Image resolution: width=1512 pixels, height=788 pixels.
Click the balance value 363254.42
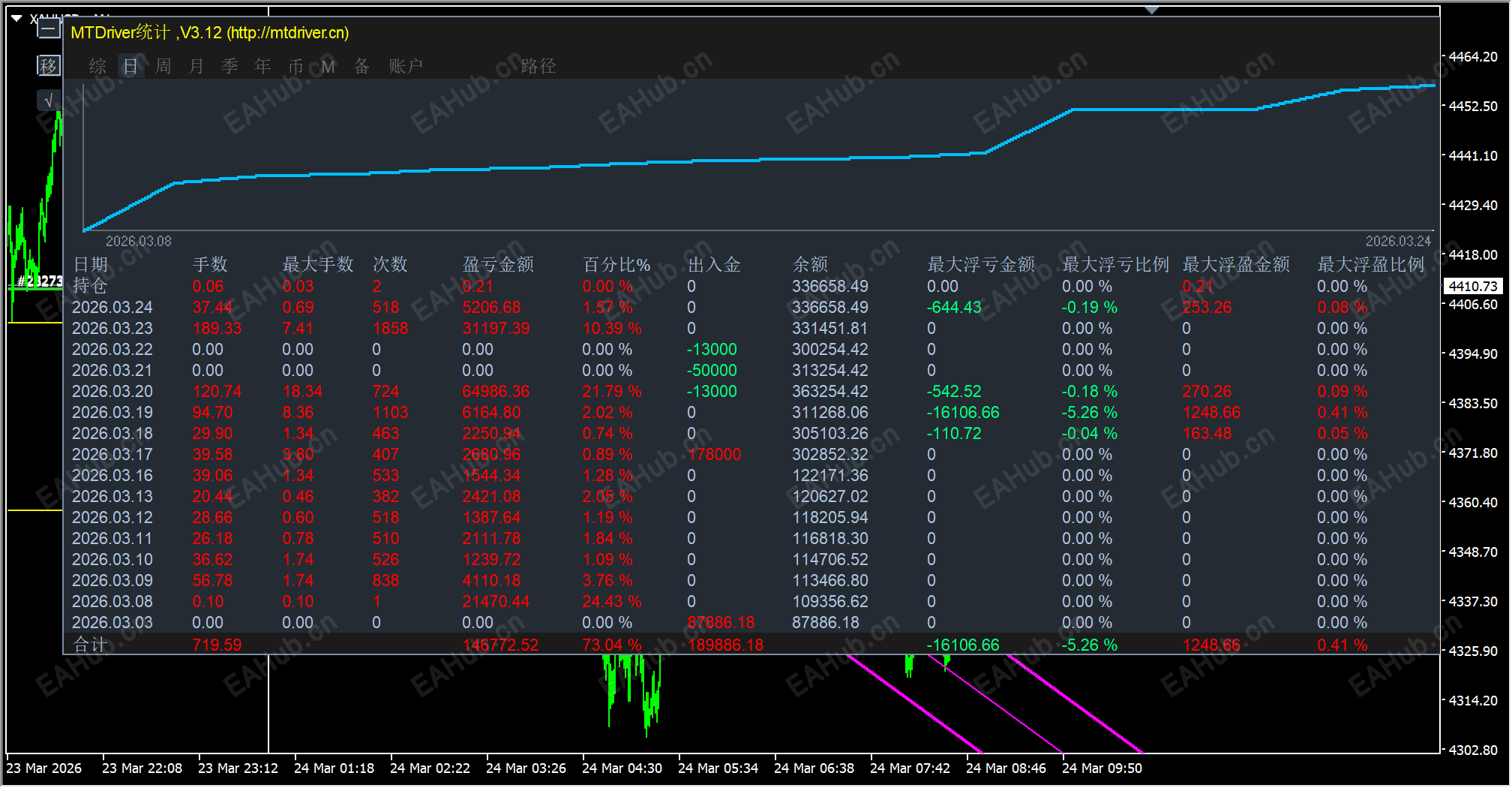click(830, 392)
